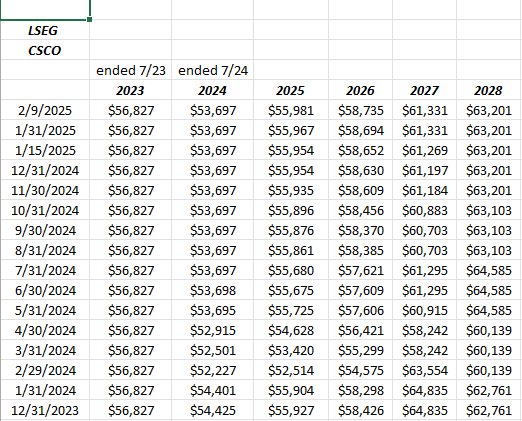Select the 2/9/2025 date cell
The height and width of the screenshot is (421, 522).
click(45, 110)
